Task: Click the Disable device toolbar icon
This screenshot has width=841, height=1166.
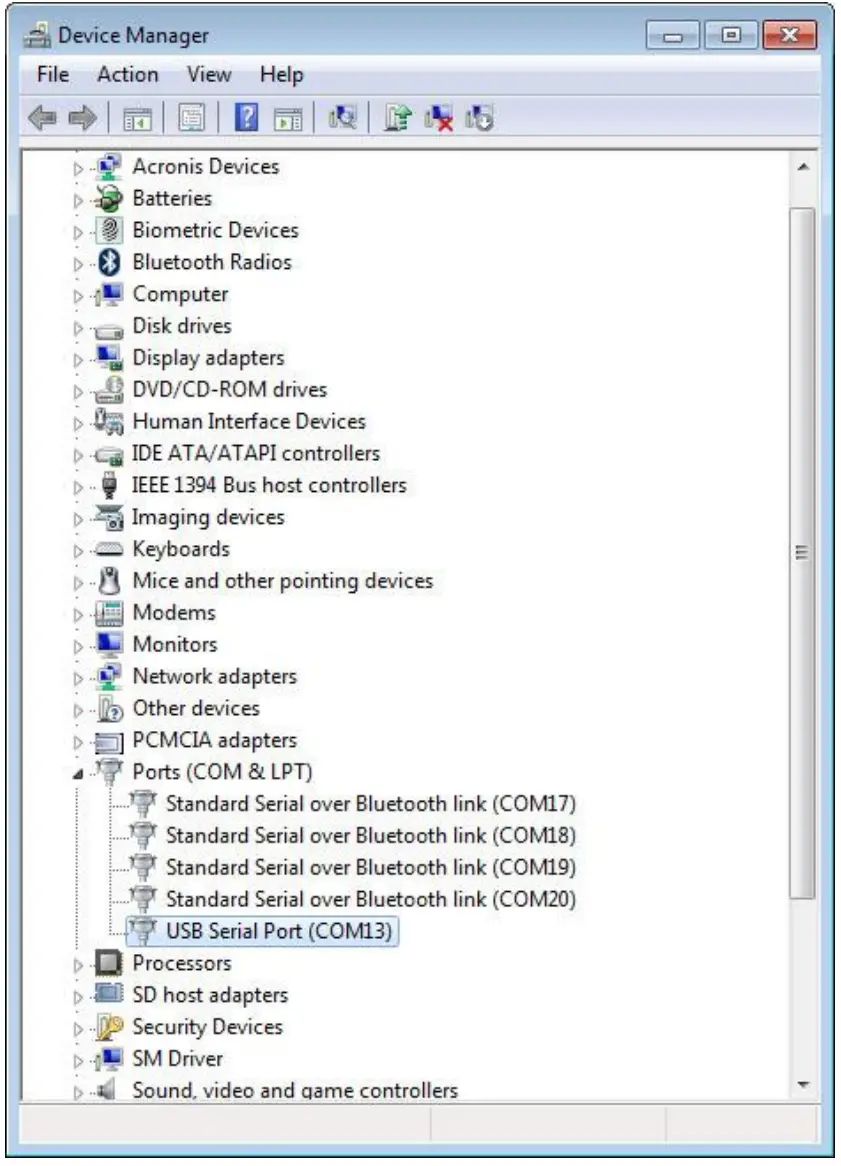Action: [x=479, y=119]
